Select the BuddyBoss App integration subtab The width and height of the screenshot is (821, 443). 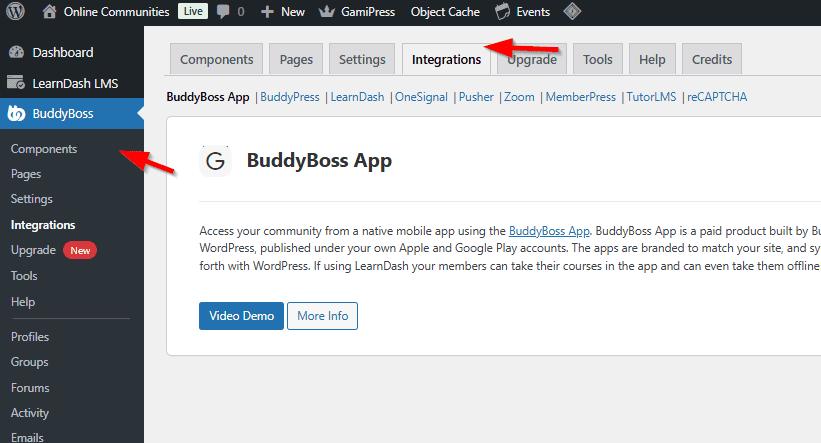click(x=208, y=97)
